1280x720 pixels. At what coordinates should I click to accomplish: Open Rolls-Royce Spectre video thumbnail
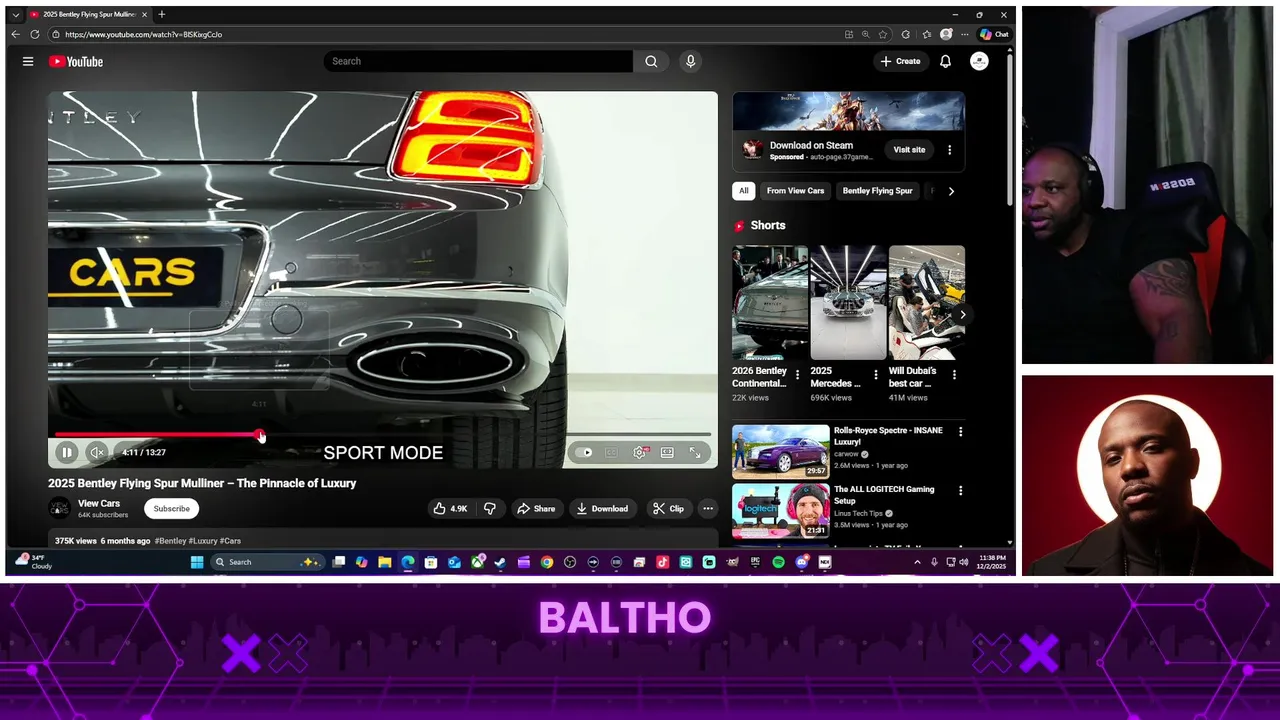pos(780,452)
